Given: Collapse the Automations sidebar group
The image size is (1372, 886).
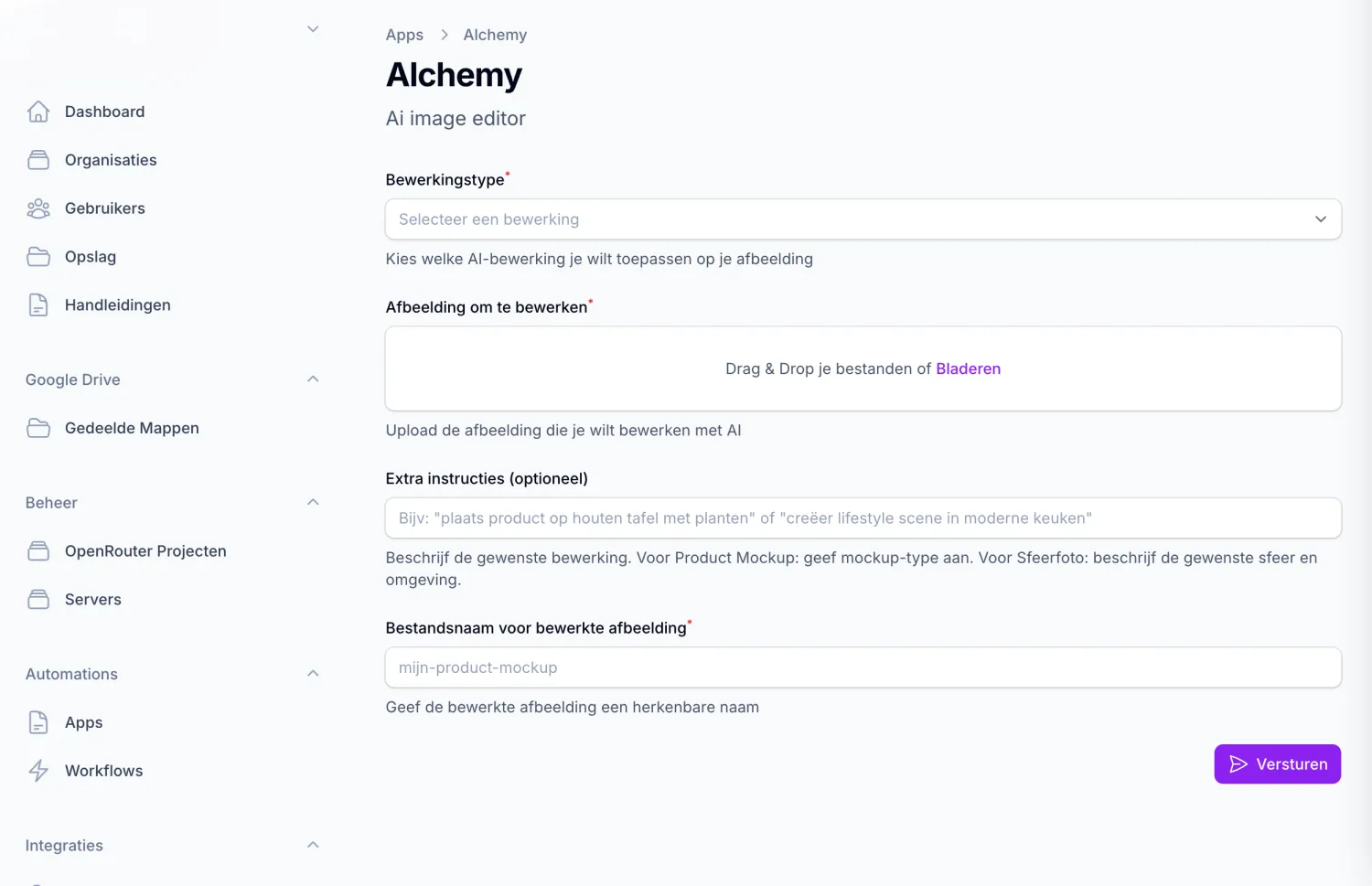Looking at the screenshot, I should (x=313, y=674).
